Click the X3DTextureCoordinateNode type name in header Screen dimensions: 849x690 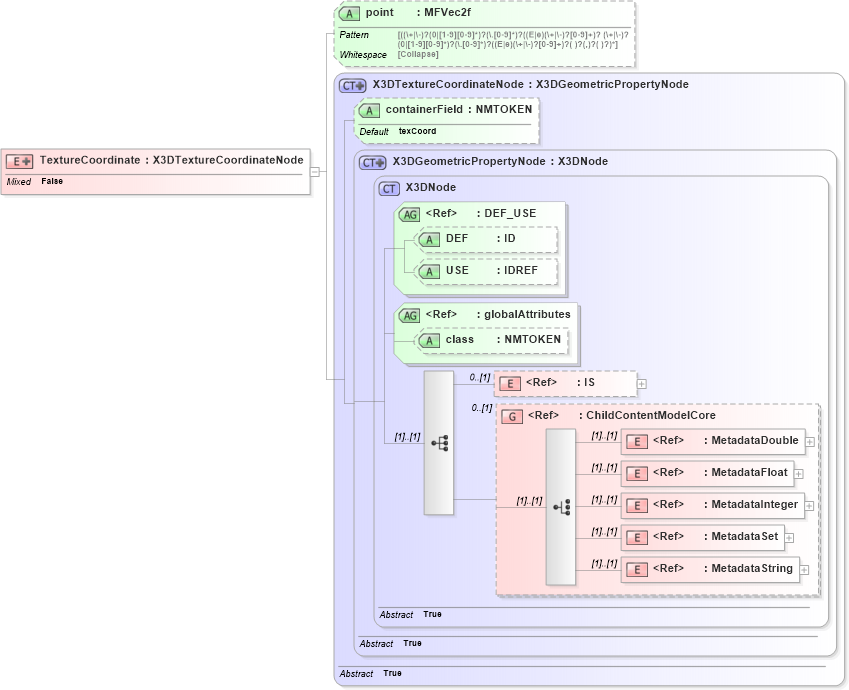click(x=448, y=84)
